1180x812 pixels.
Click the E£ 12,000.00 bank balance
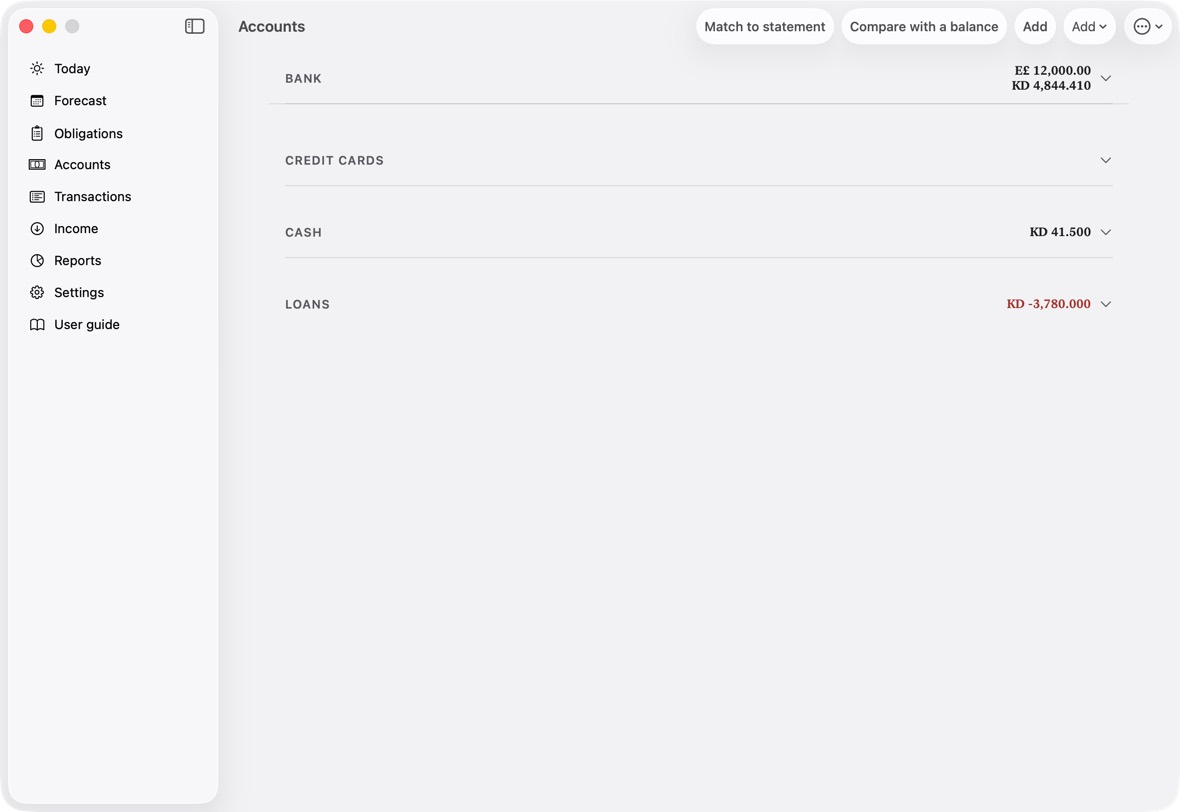(x=1052, y=71)
